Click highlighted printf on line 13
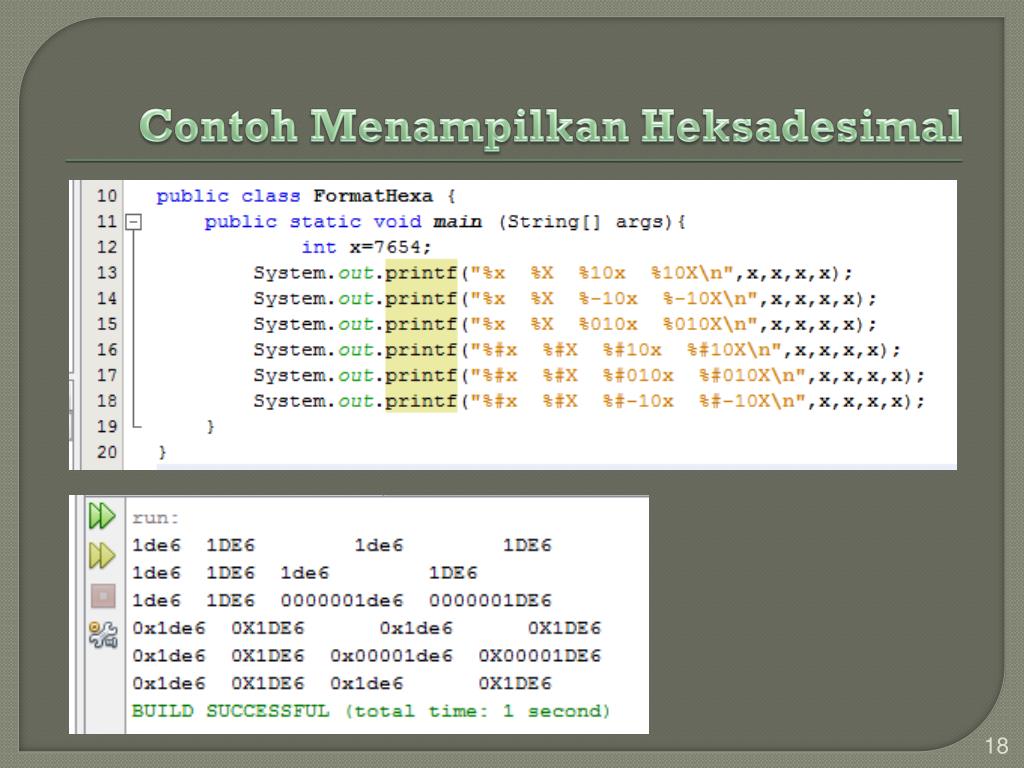The width and height of the screenshot is (1024, 768). [421, 273]
